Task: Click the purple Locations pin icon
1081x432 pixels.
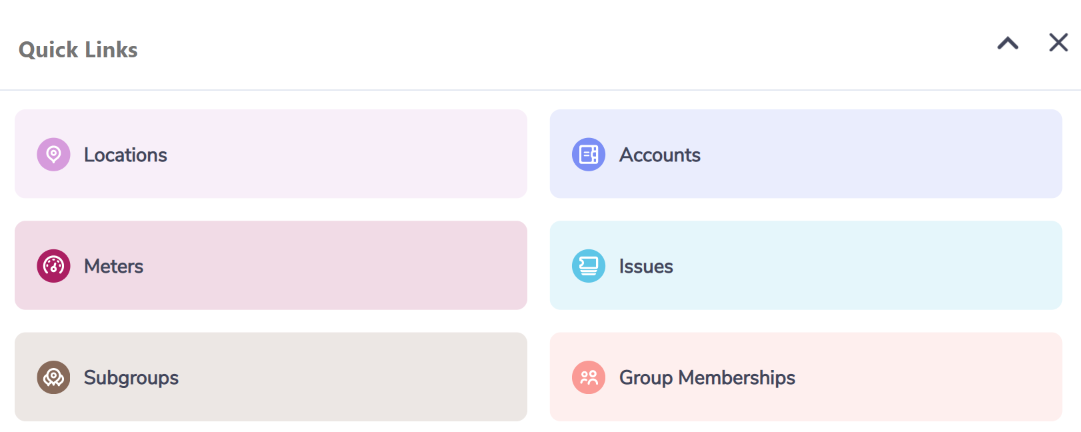Action: coord(53,154)
